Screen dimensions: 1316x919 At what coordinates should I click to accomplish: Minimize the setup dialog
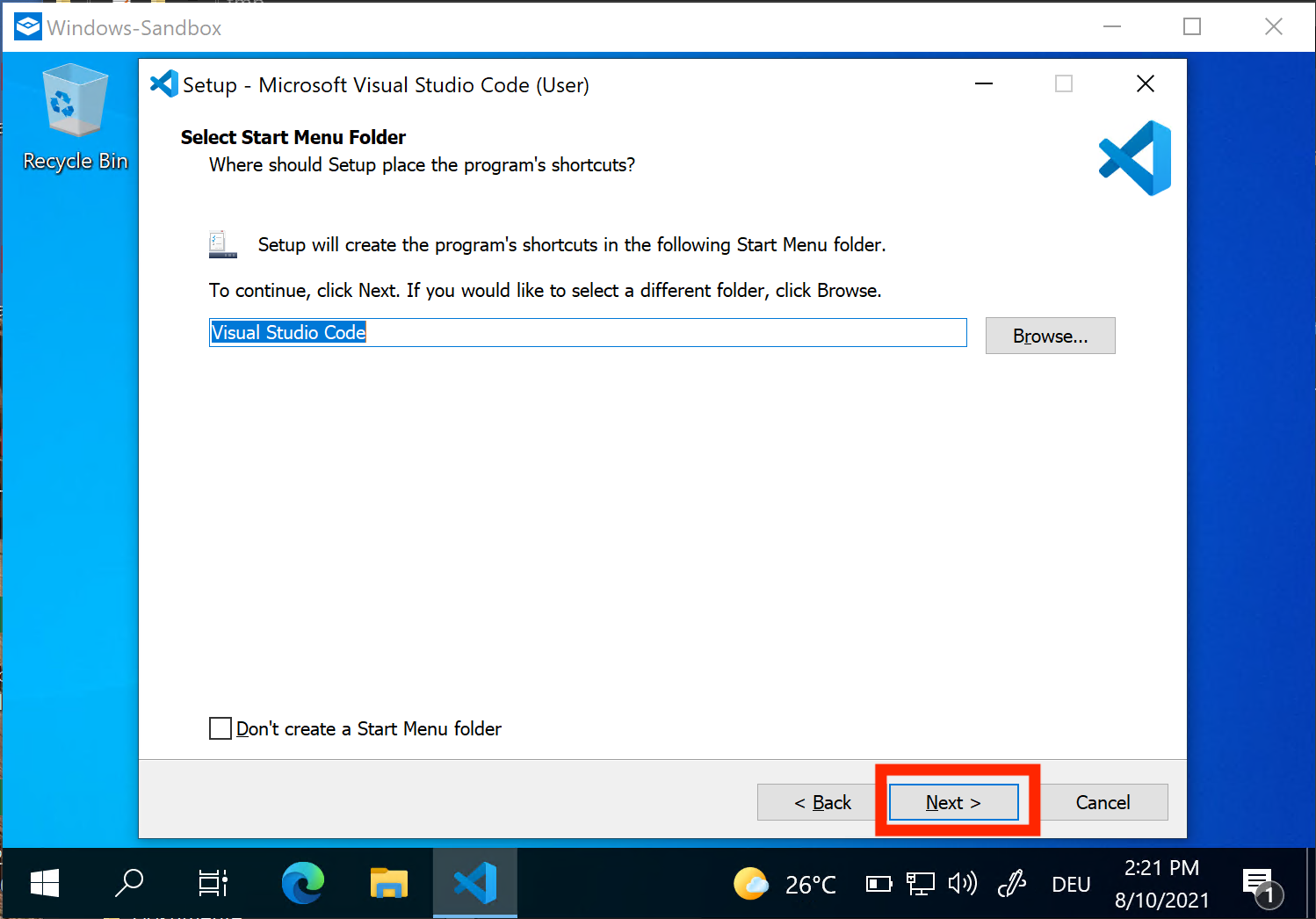984,84
